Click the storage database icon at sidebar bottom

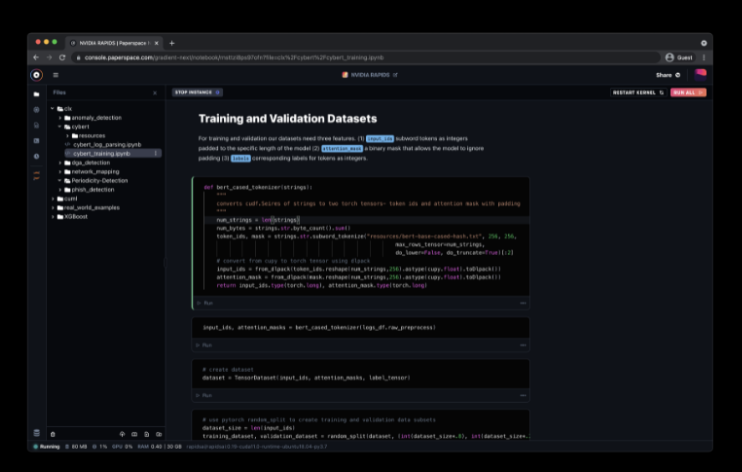(36, 433)
